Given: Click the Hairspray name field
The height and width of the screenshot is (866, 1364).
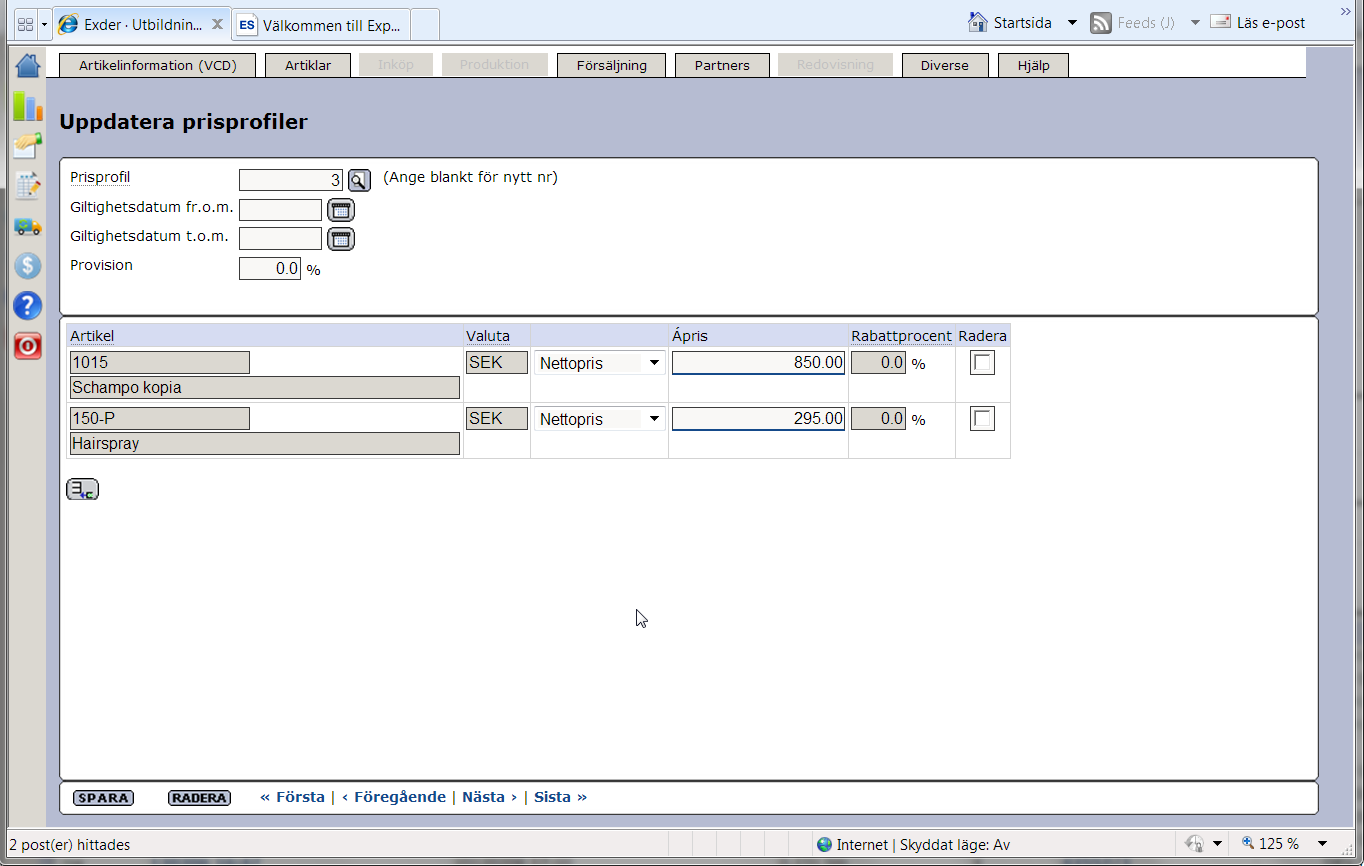Looking at the screenshot, I should (265, 443).
